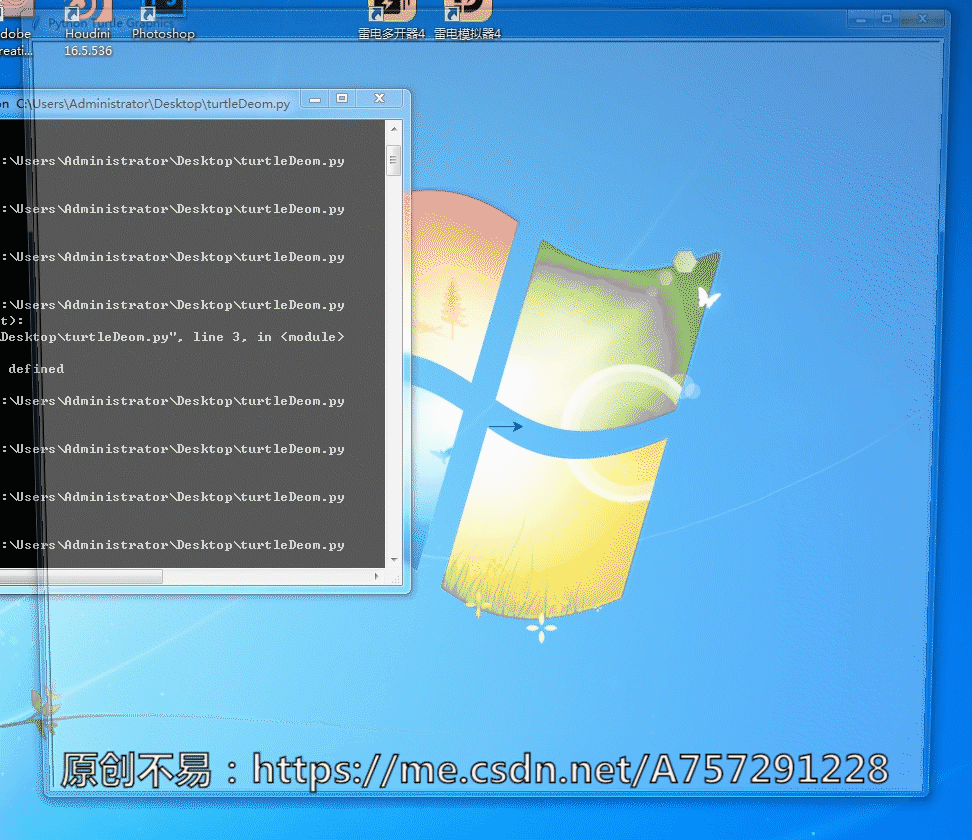
Task: Click the Python Turtle Graphics window title
Action: coord(112,24)
